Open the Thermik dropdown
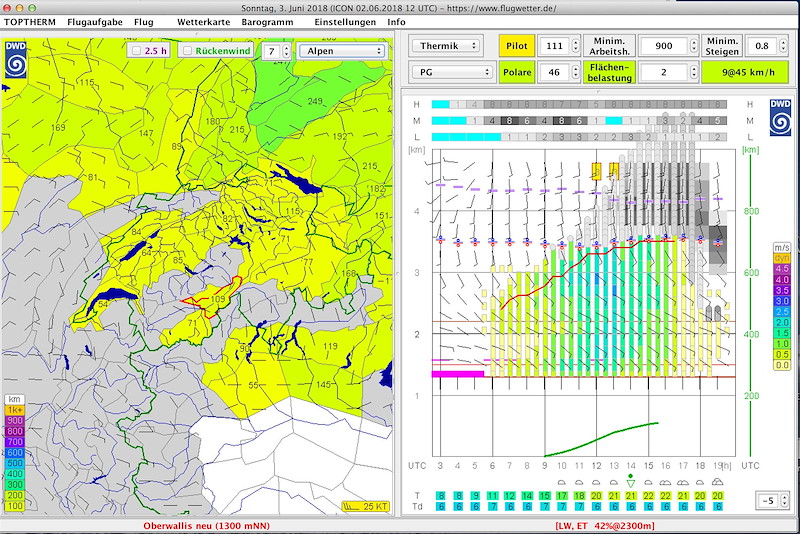The height and width of the screenshot is (534, 800). coord(446,46)
